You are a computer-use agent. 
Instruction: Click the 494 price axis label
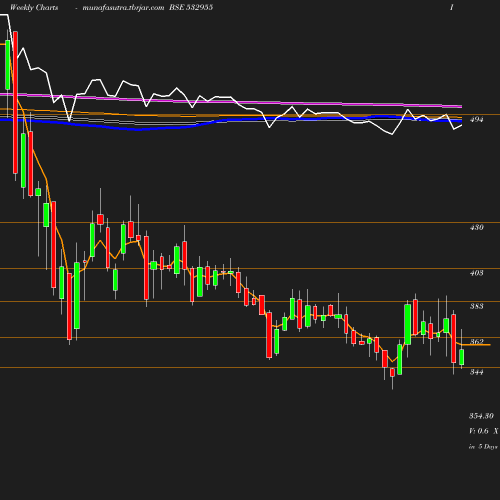point(476,119)
